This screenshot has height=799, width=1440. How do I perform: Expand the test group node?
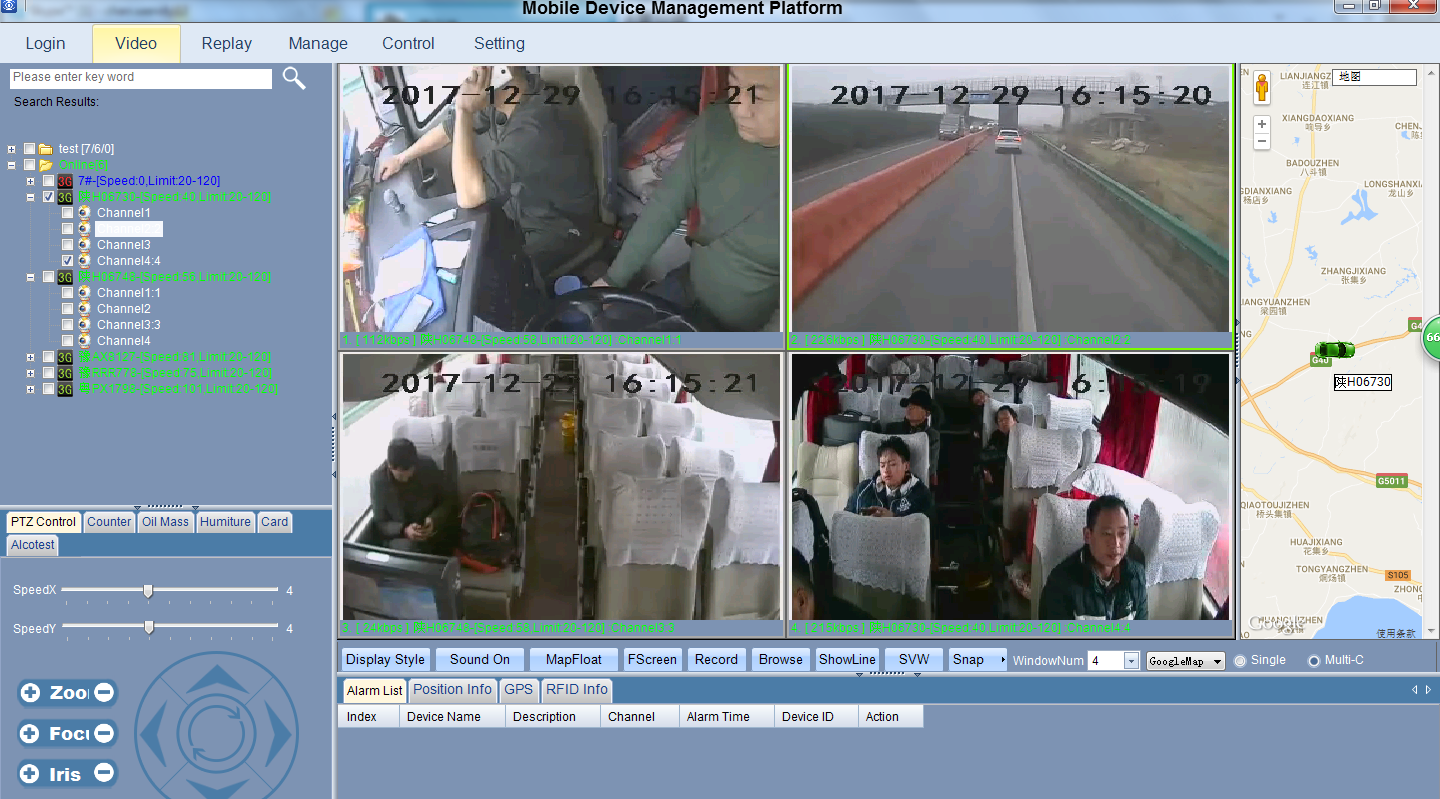11,149
